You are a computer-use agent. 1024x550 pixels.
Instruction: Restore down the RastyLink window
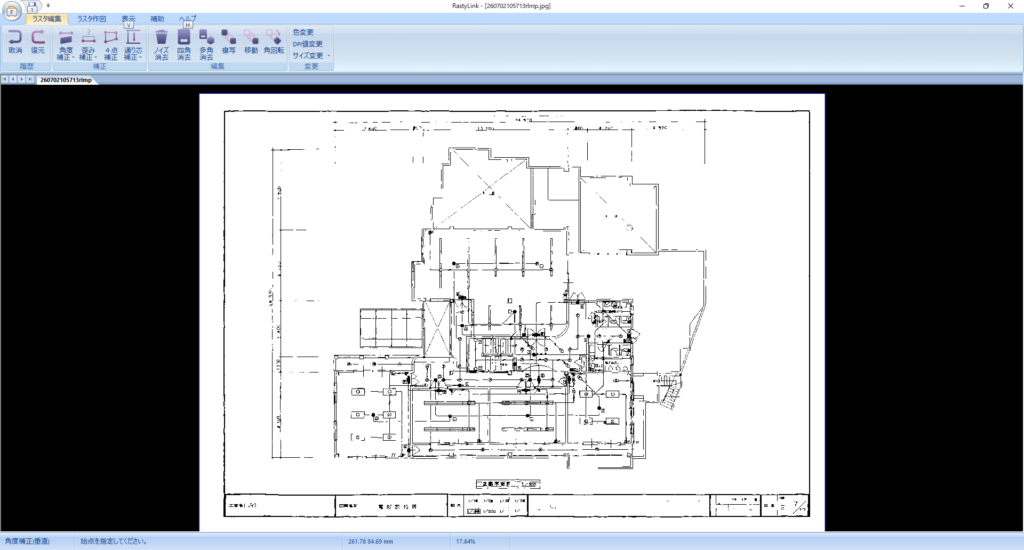985,6
